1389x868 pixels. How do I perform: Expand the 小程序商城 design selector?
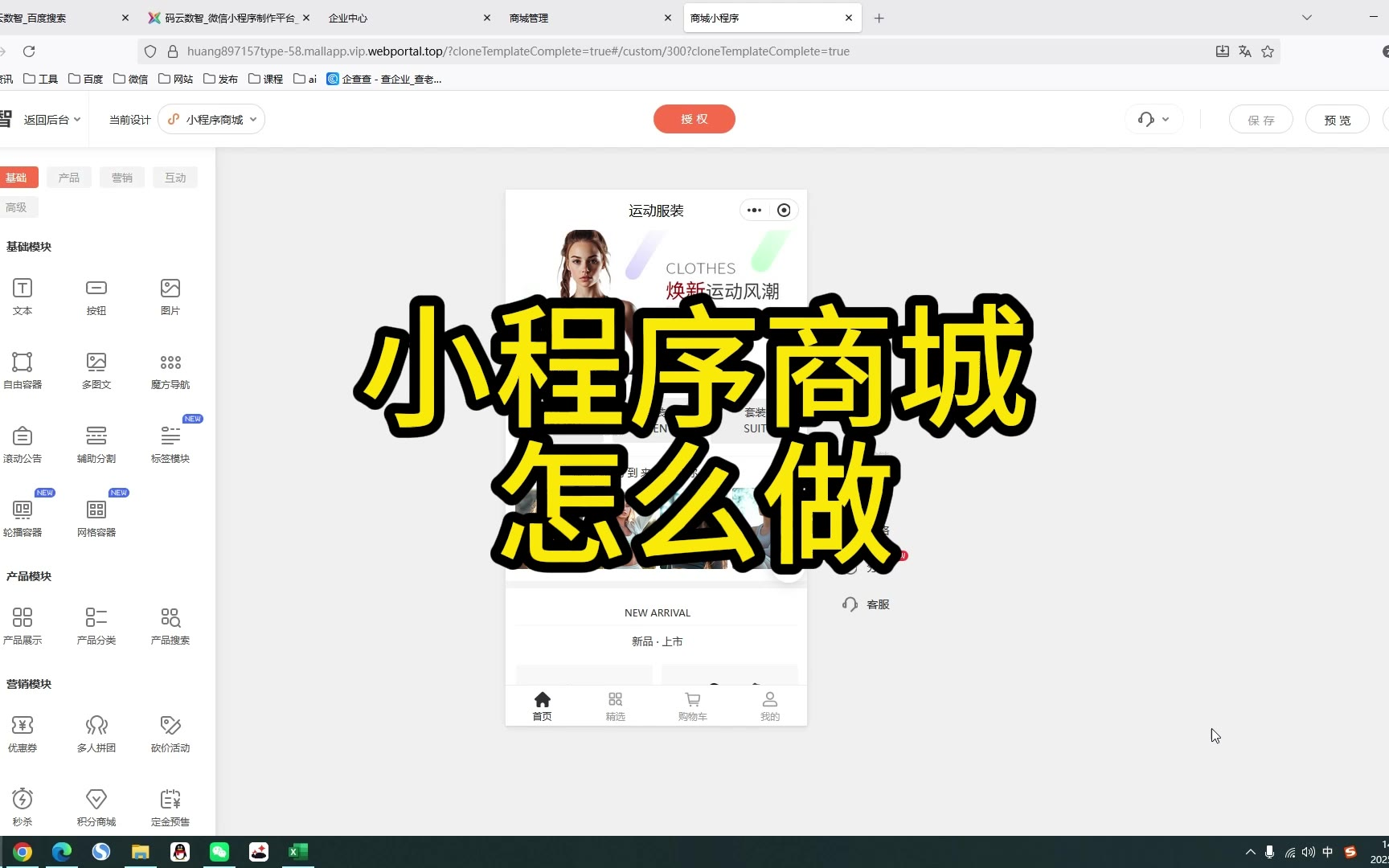212,120
